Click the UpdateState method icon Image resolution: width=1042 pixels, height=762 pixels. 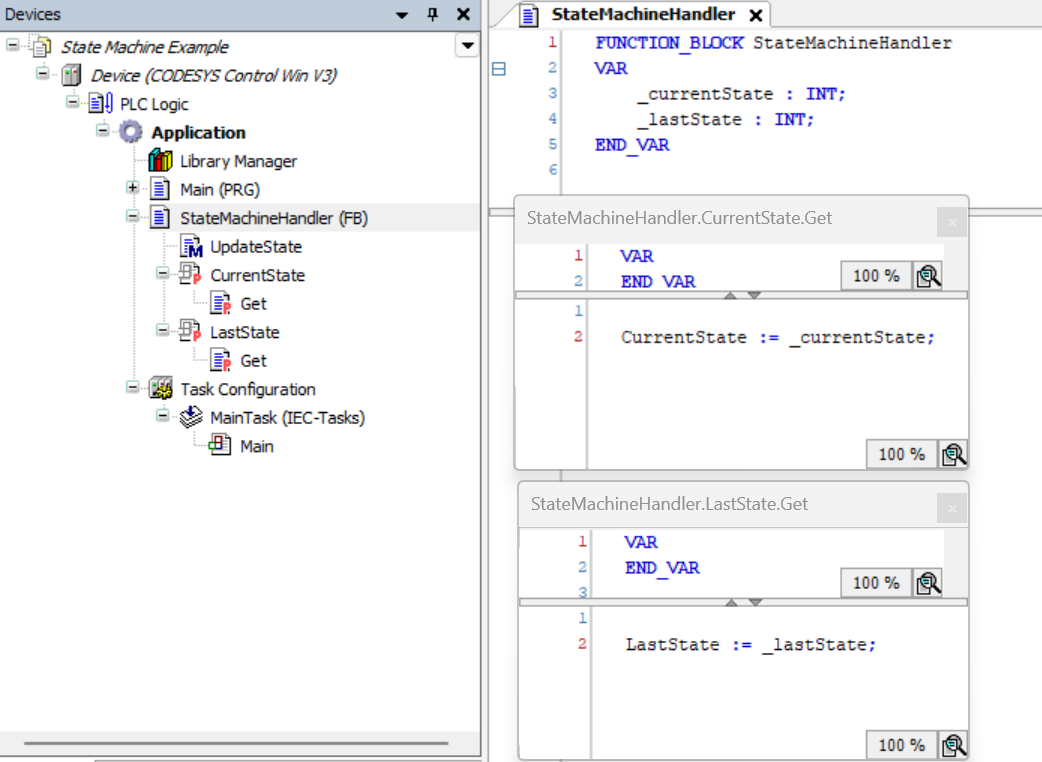pyautogui.click(x=191, y=246)
